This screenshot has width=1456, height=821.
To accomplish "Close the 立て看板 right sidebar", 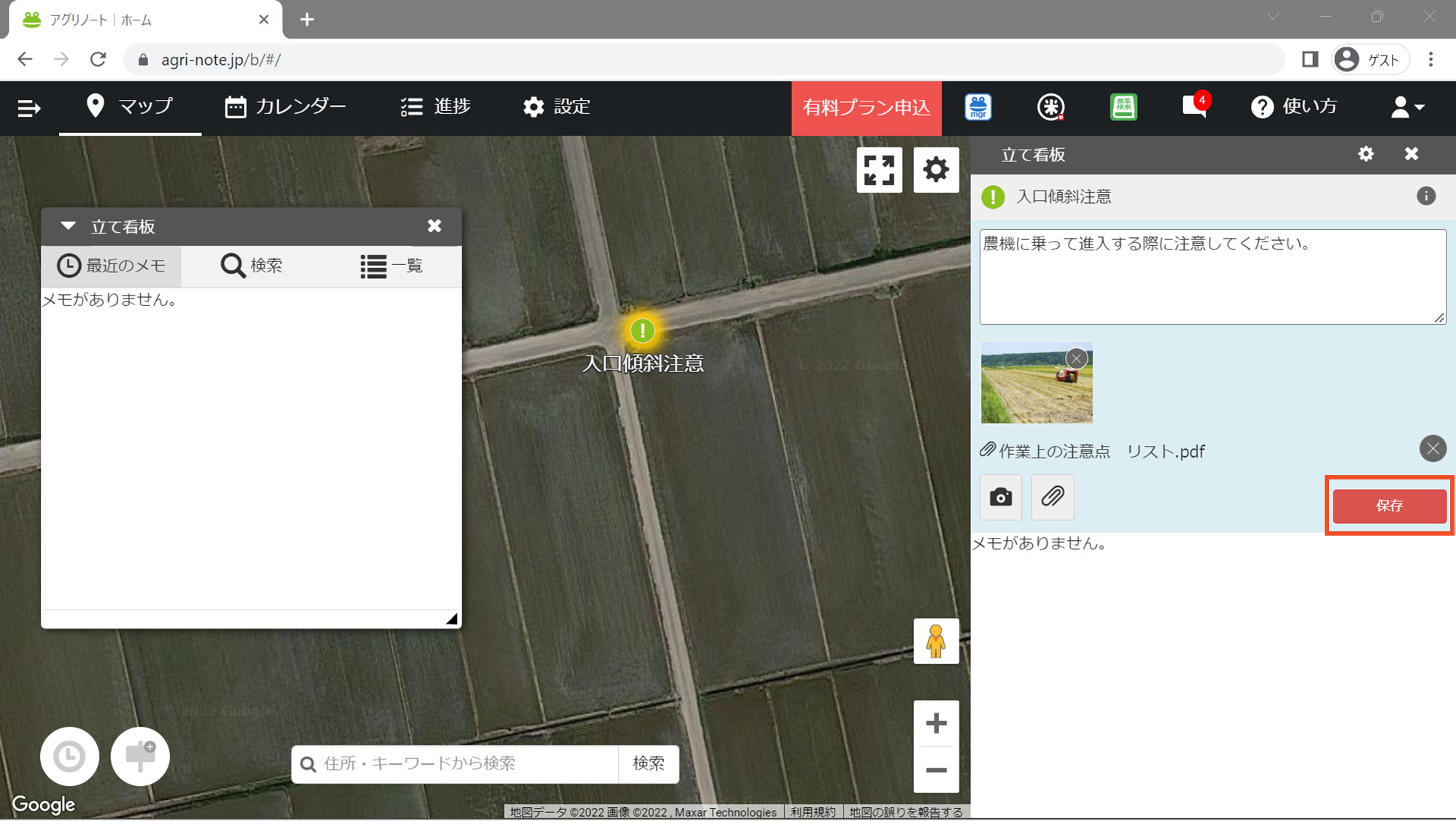I will [1412, 154].
